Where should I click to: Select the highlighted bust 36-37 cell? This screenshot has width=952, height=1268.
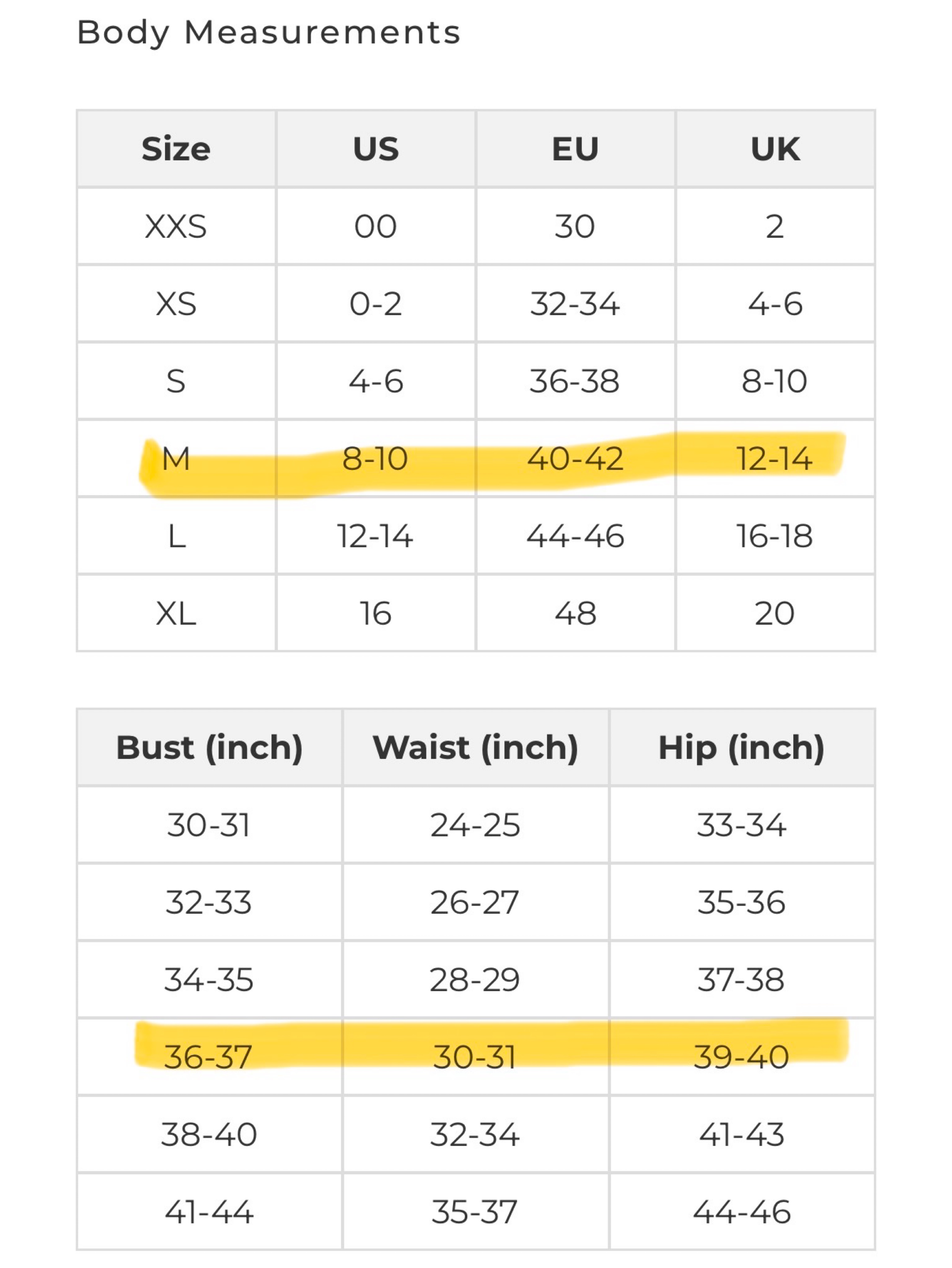(209, 1057)
